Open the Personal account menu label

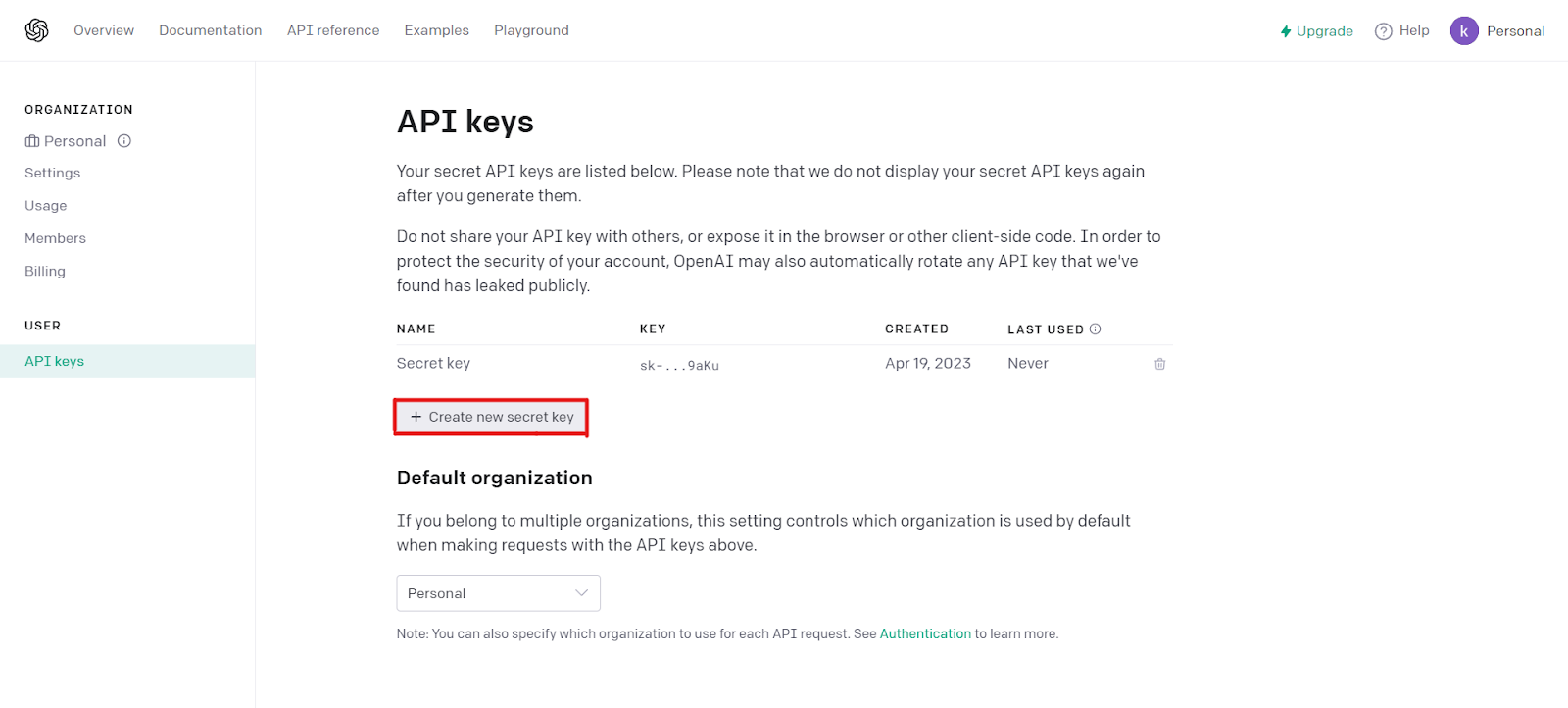(x=1515, y=31)
